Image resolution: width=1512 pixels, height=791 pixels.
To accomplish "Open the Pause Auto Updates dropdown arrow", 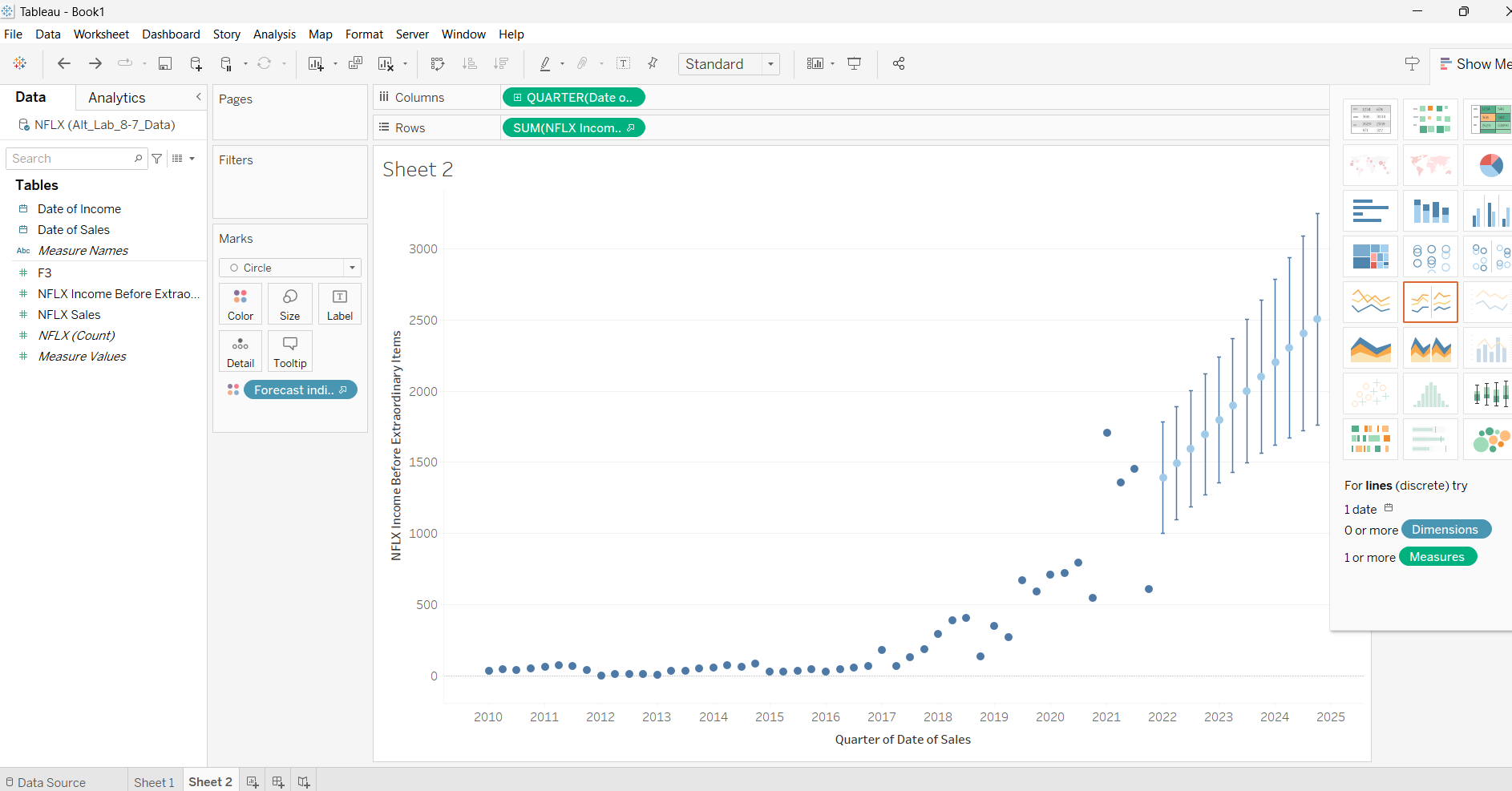I will (x=245, y=63).
